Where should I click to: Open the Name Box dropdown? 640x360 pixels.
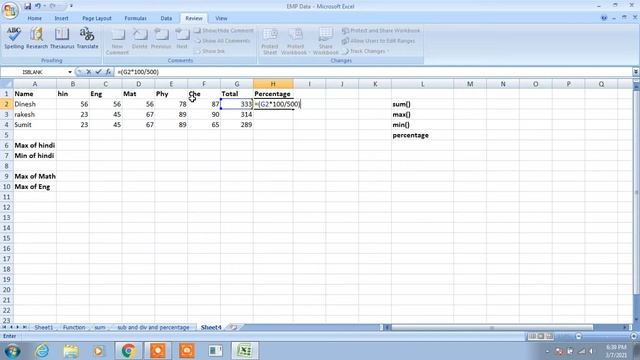point(70,72)
